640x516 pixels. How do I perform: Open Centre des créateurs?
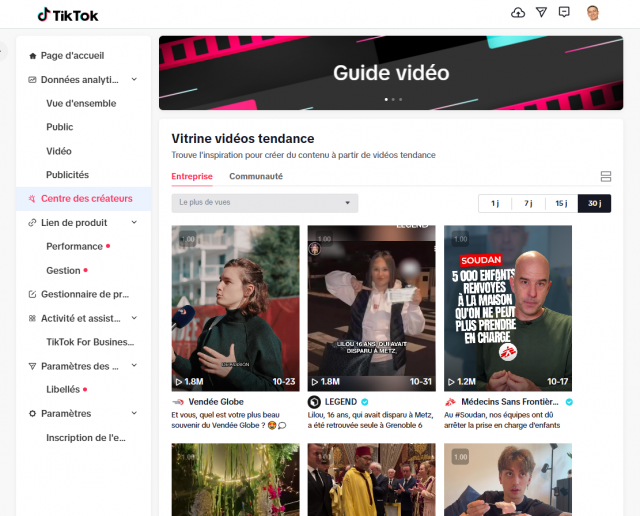click(83, 199)
